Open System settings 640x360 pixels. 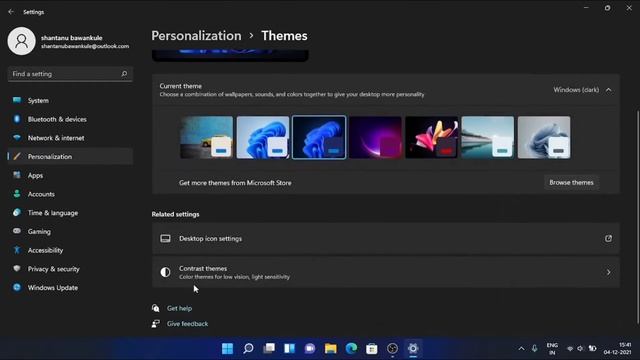pos(70,100)
